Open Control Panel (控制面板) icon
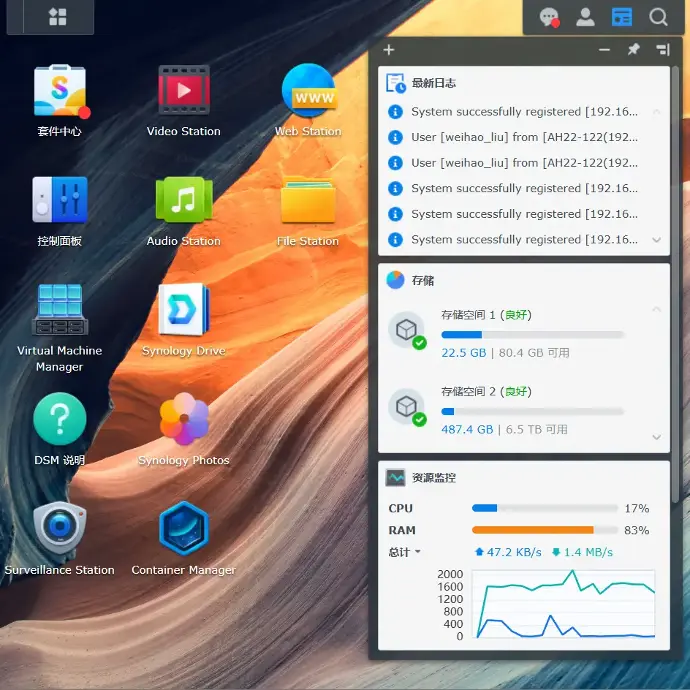This screenshot has height=690, width=690. click(x=59, y=201)
